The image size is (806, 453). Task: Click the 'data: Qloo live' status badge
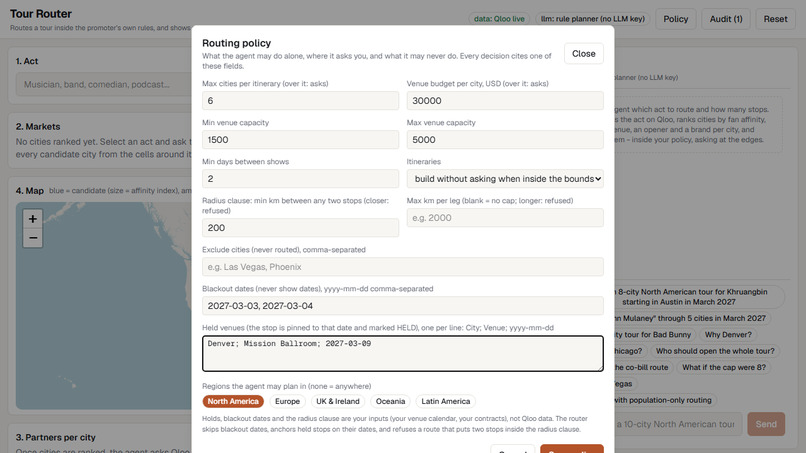[499, 19]
